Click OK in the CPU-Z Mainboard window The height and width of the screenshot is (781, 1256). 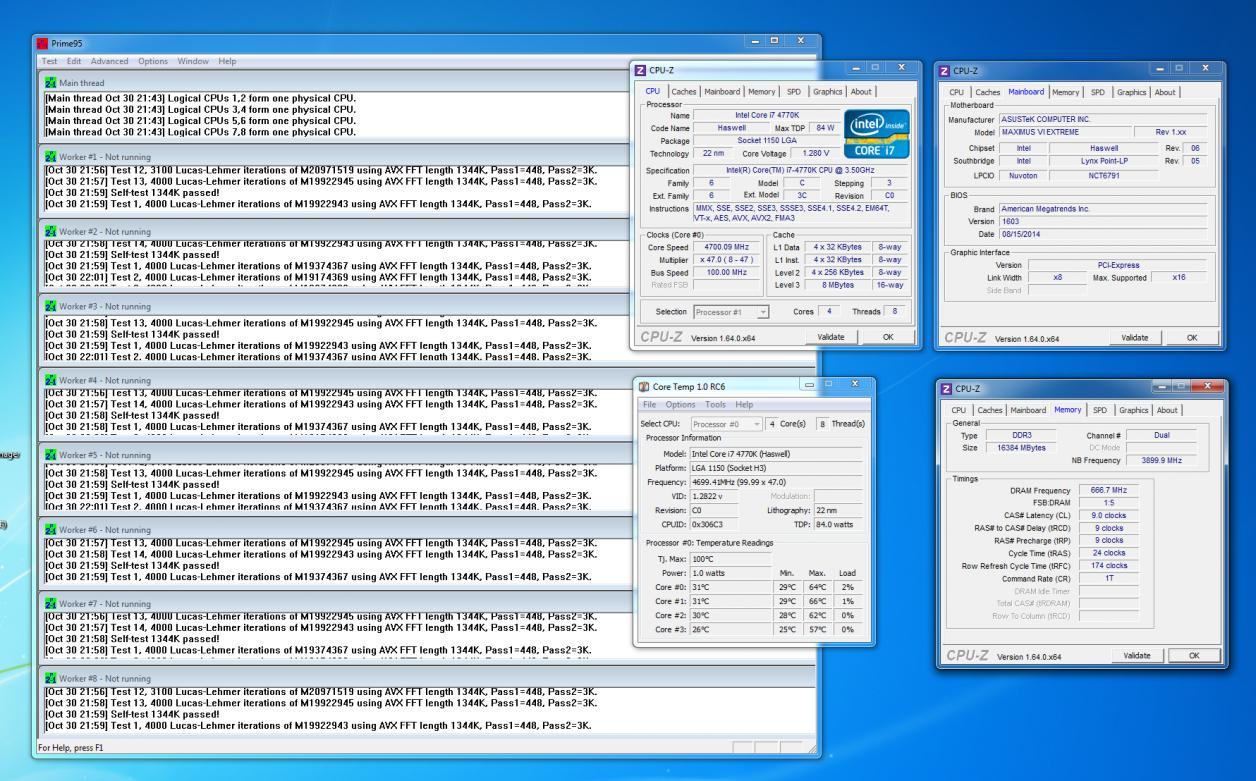click(1190, 338)
